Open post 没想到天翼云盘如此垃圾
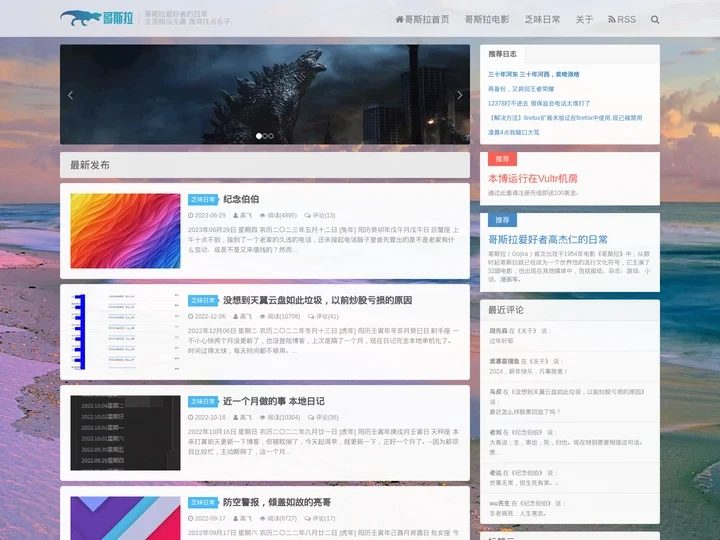 (317, 300)
